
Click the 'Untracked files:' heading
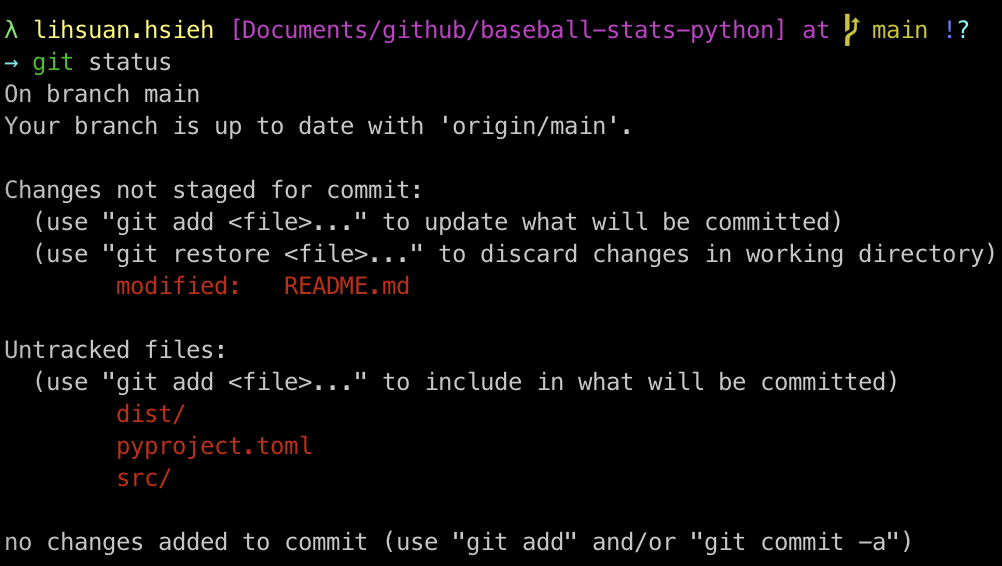pos(116,350)
